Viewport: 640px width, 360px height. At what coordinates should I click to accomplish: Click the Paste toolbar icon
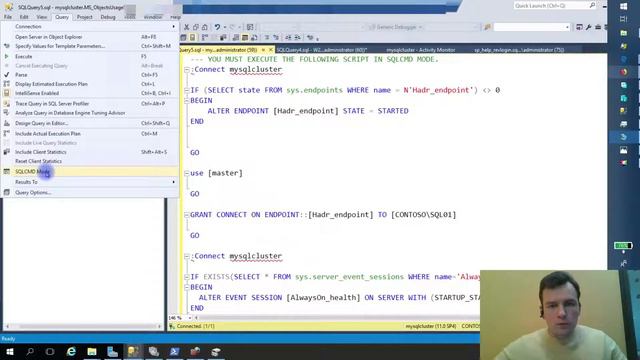204,27
